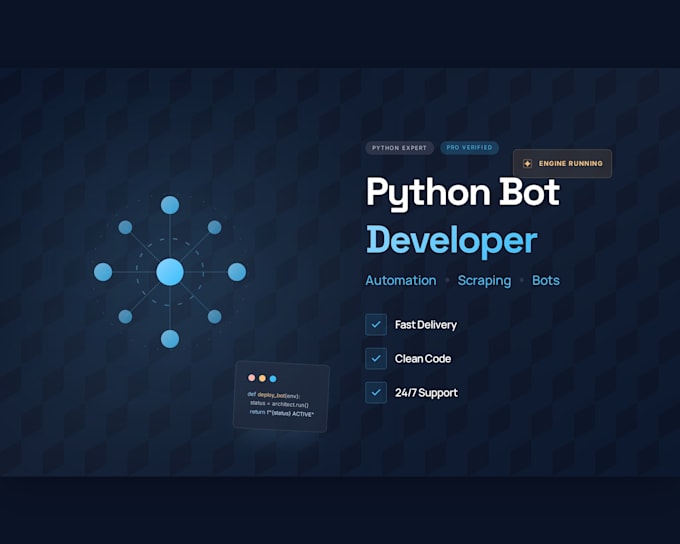Click the '24/7 Support' label text

(426, 393)
